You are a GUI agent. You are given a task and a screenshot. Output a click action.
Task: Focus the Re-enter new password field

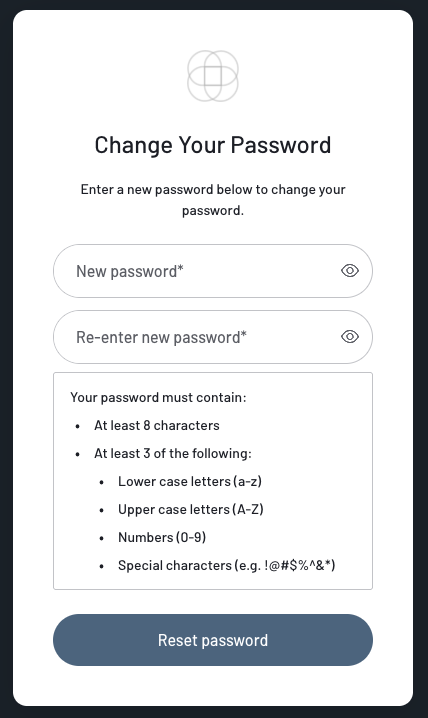(213, 337)
